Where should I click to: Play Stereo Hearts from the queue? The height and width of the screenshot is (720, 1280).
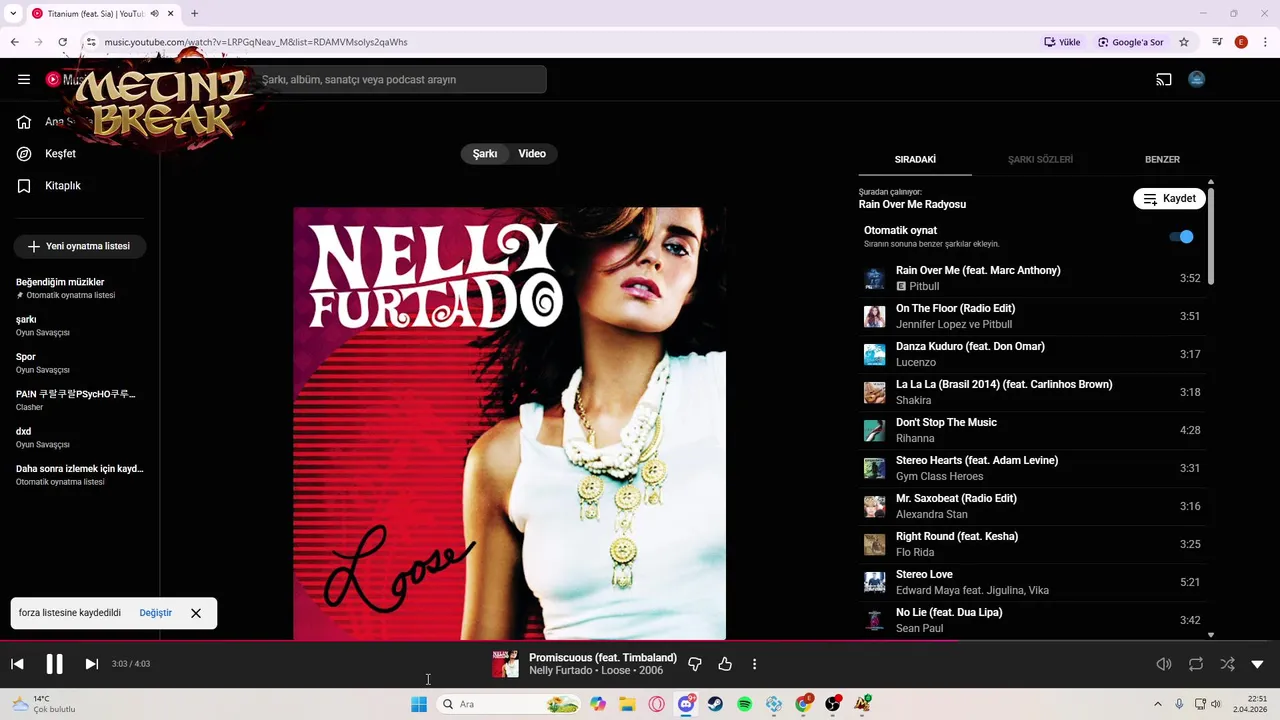[1032, 468]
